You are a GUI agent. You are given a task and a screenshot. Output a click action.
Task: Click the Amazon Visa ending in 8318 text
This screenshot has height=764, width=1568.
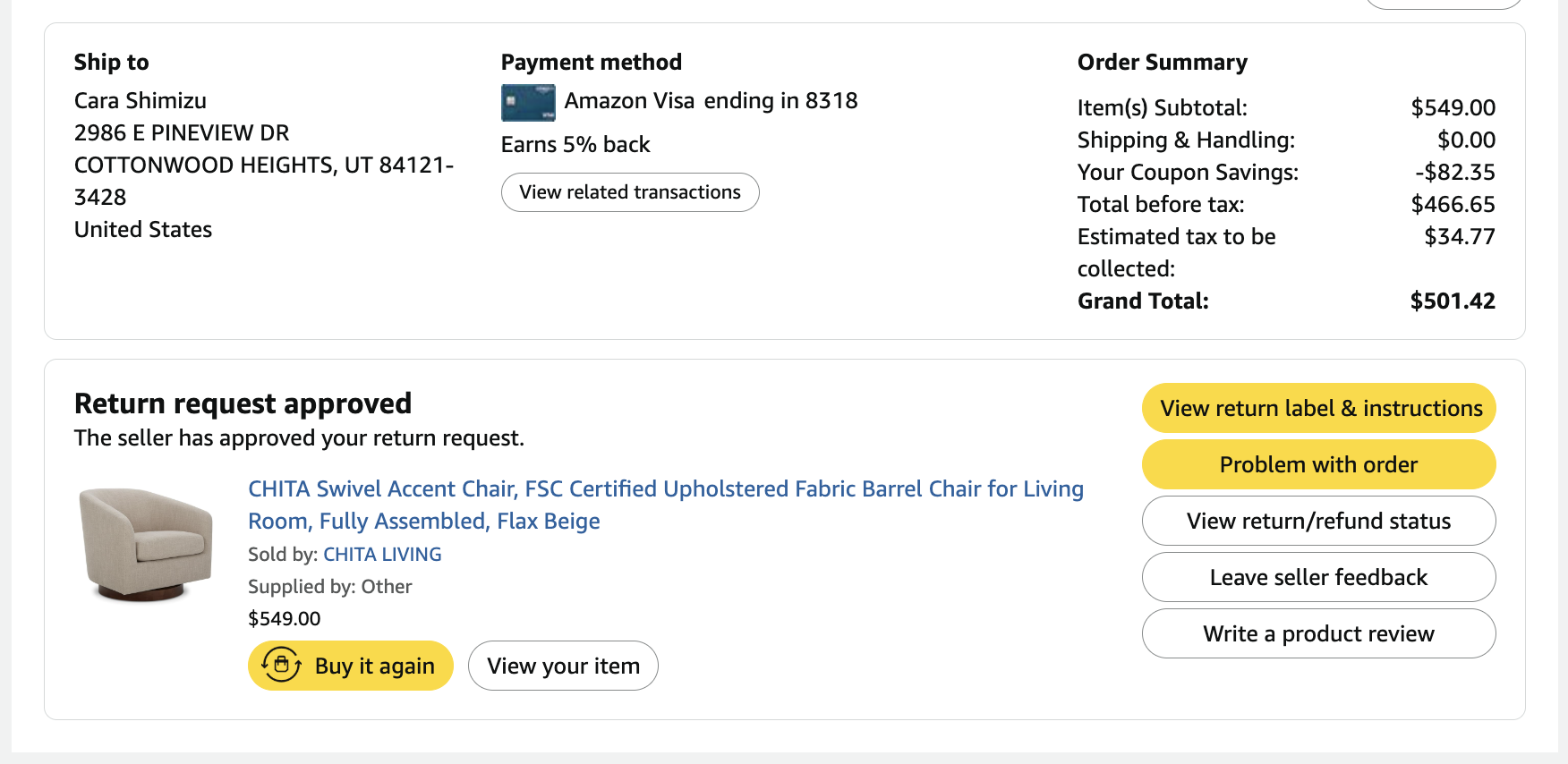click(711, 100)
